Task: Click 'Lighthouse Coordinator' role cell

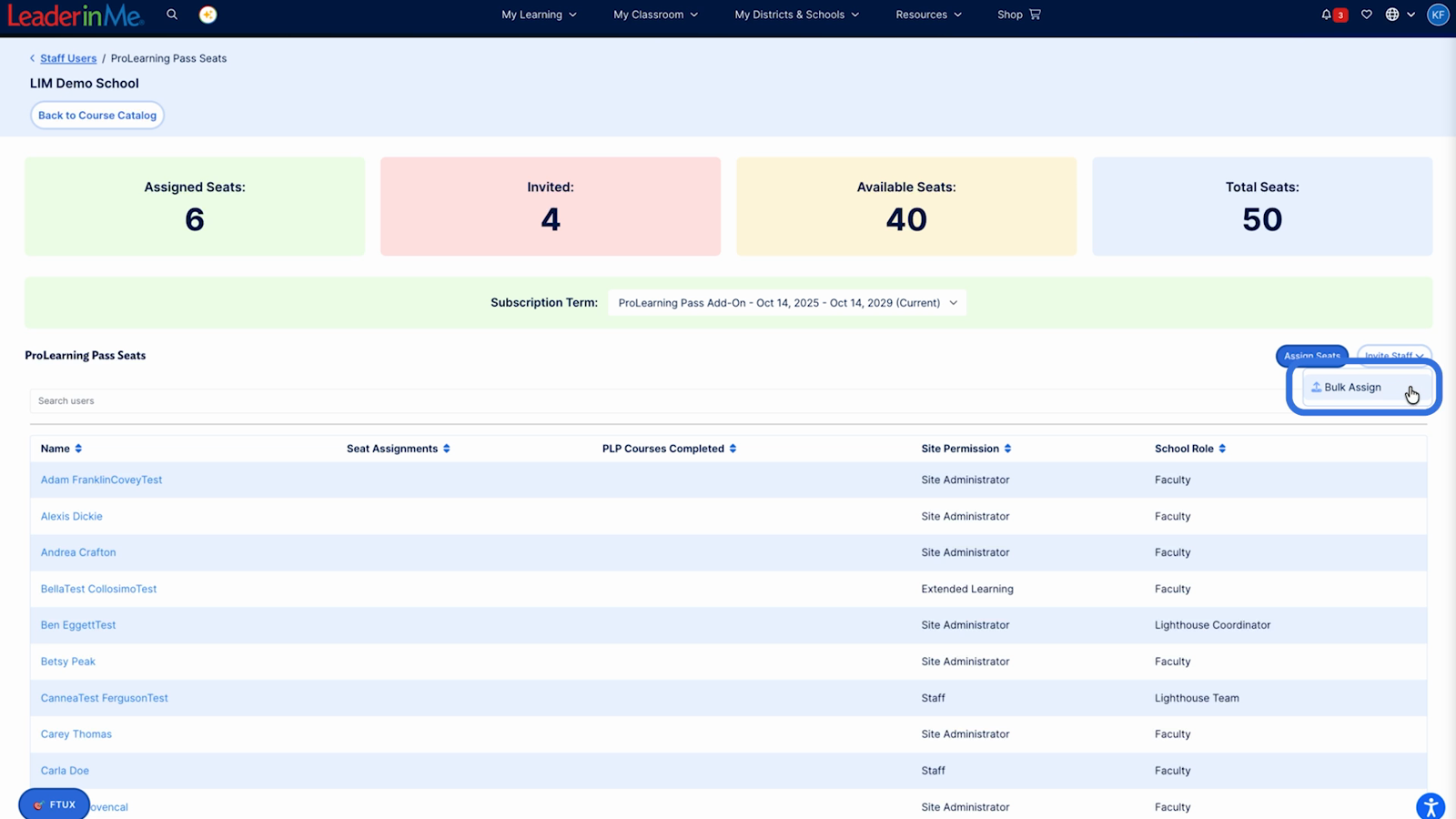Action: (x=1212, y=625)
